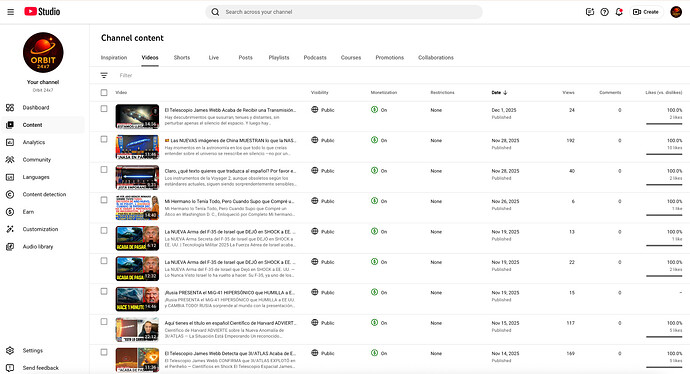Click the filter lines icon
690x374 pixels.
[x=104, y=75]
